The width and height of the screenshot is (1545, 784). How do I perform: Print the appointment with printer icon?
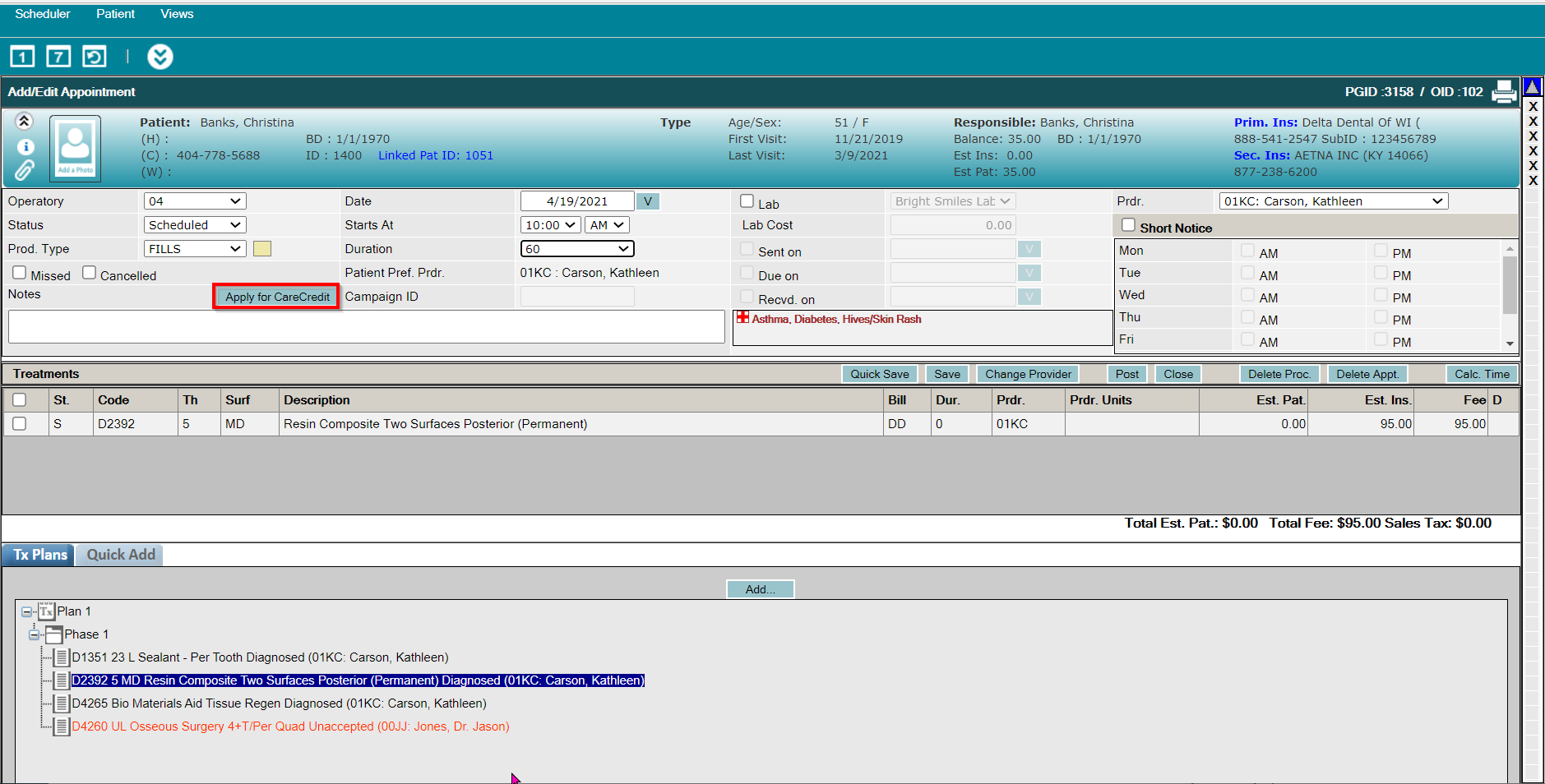coord(1504,92)
